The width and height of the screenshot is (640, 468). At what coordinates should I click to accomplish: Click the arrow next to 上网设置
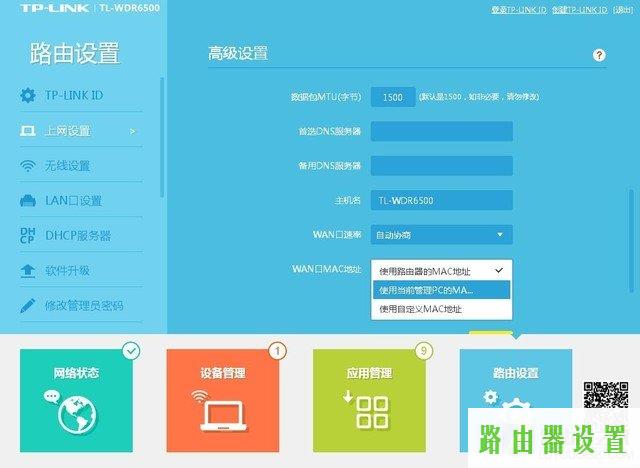coord(132,131)
